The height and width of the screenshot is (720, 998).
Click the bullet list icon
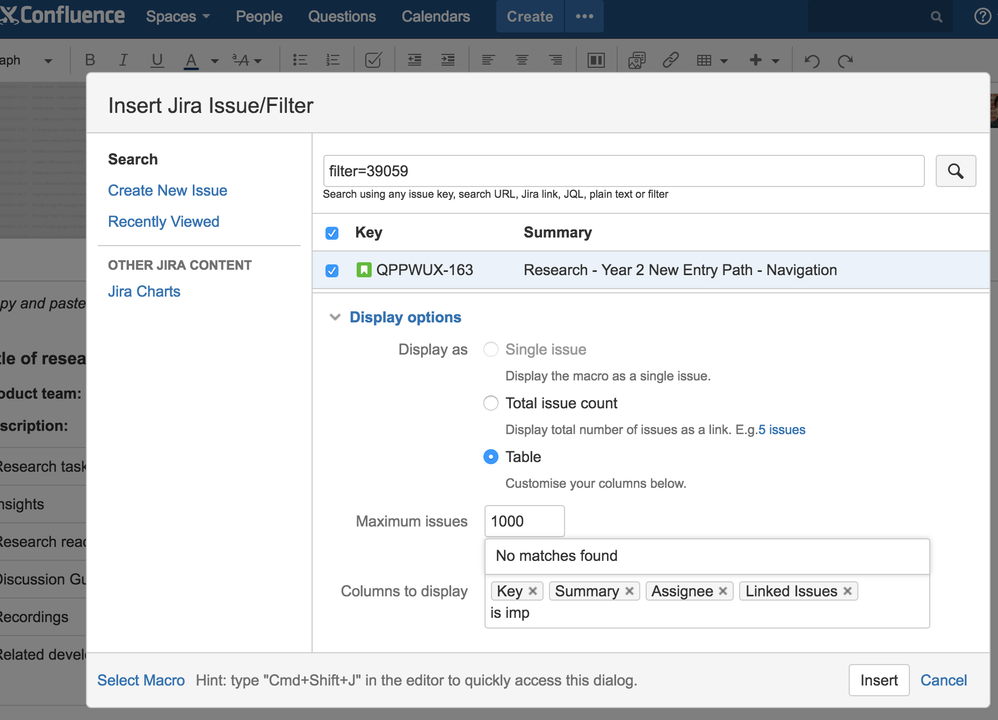point(300,60)
